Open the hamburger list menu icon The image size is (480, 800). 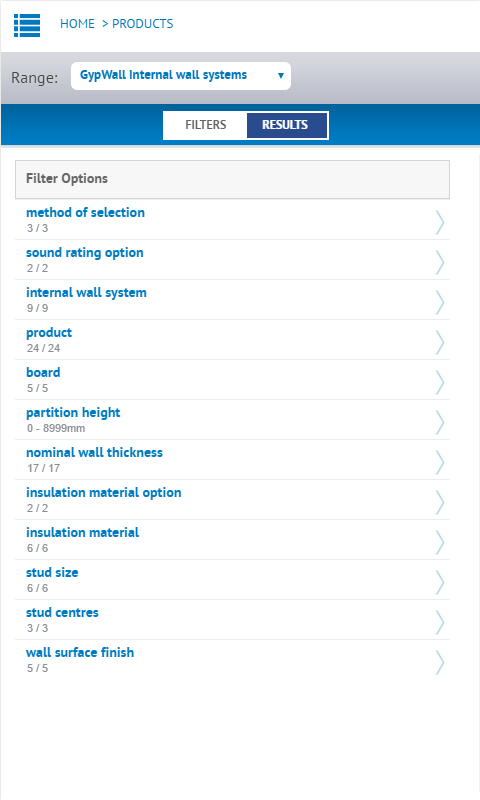27,25
